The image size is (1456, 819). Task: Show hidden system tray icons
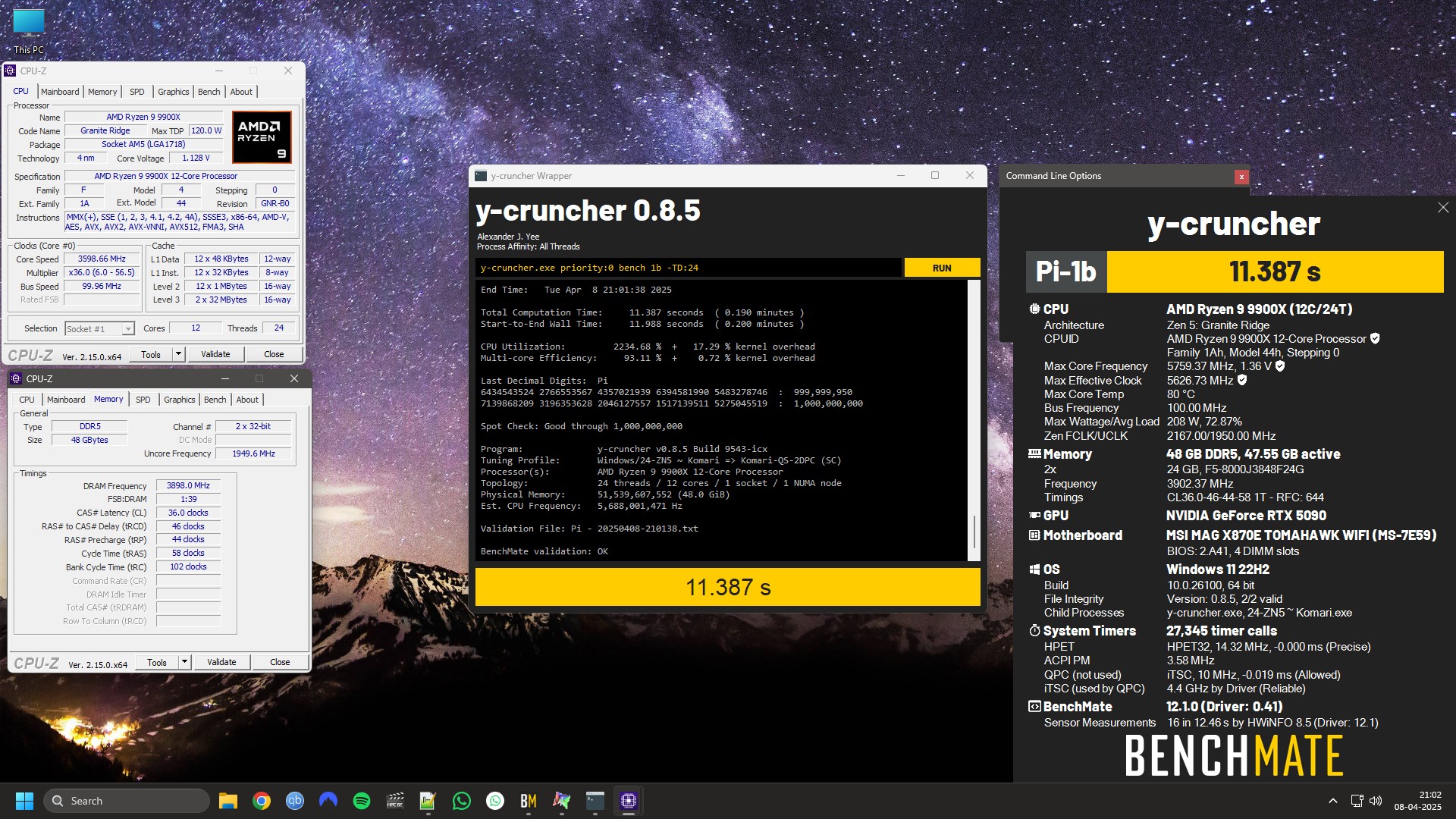point(1332,801)
